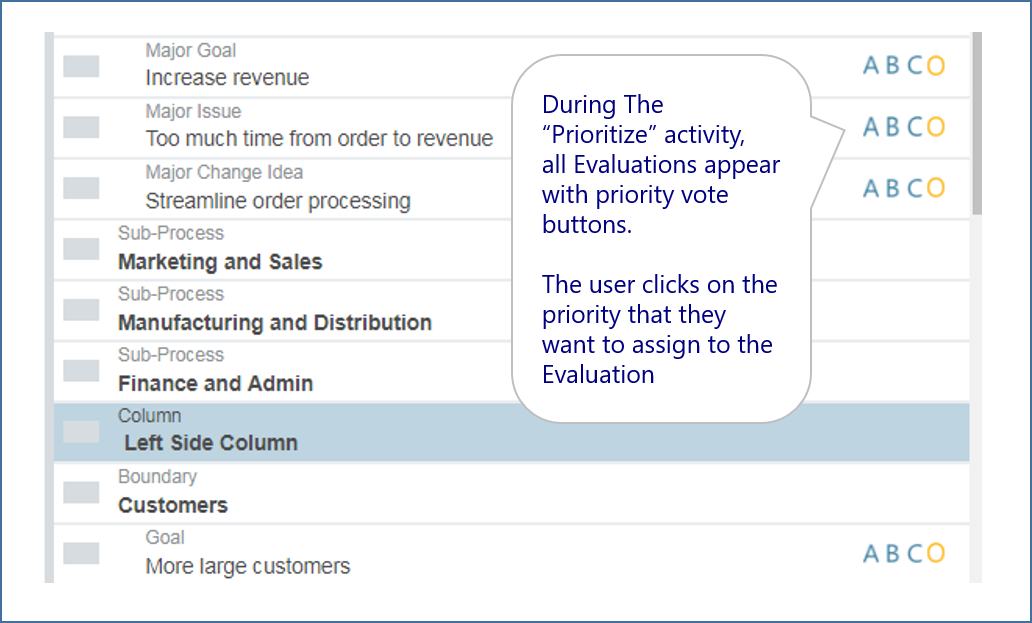Set priority O for Streamline order processing
This screenshot has width=1032, height=623.
tap(935, 188)
